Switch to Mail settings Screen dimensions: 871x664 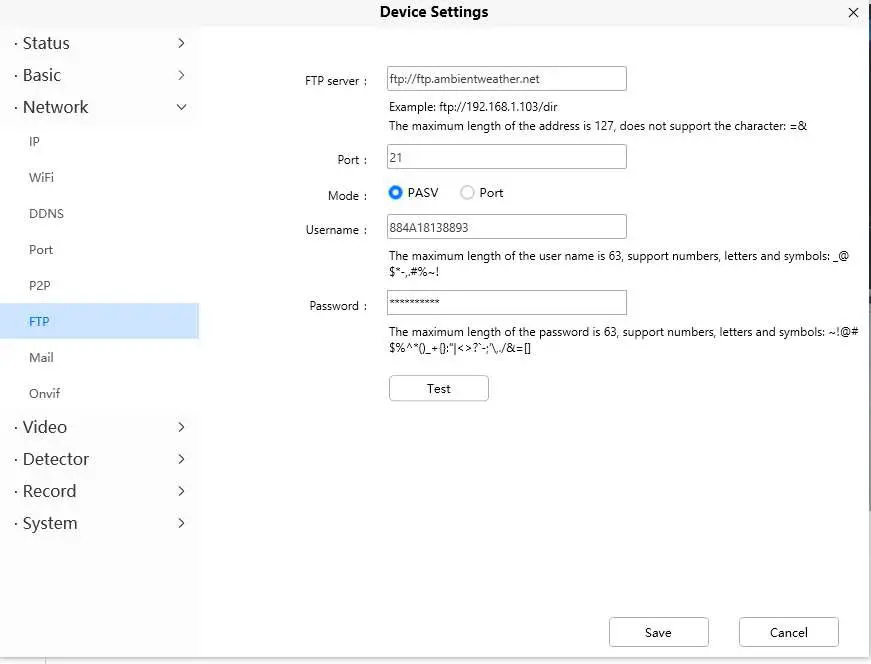click(x=41, y=358)
